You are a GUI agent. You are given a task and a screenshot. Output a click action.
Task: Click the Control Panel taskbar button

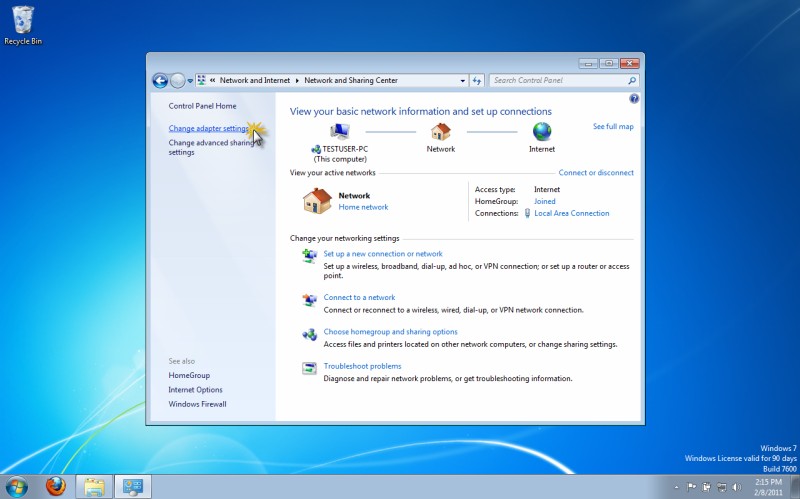pyautogui.click(x=133, y=487)
